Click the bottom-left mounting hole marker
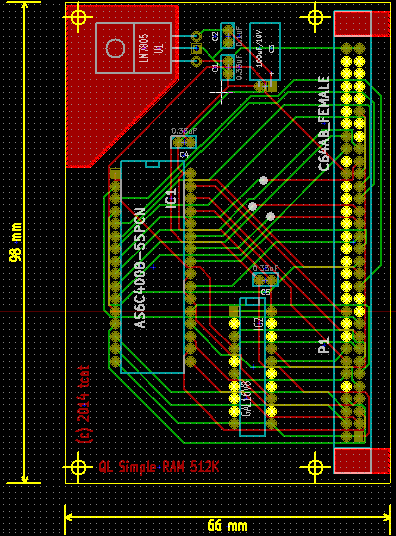 (x=78, y=467)
